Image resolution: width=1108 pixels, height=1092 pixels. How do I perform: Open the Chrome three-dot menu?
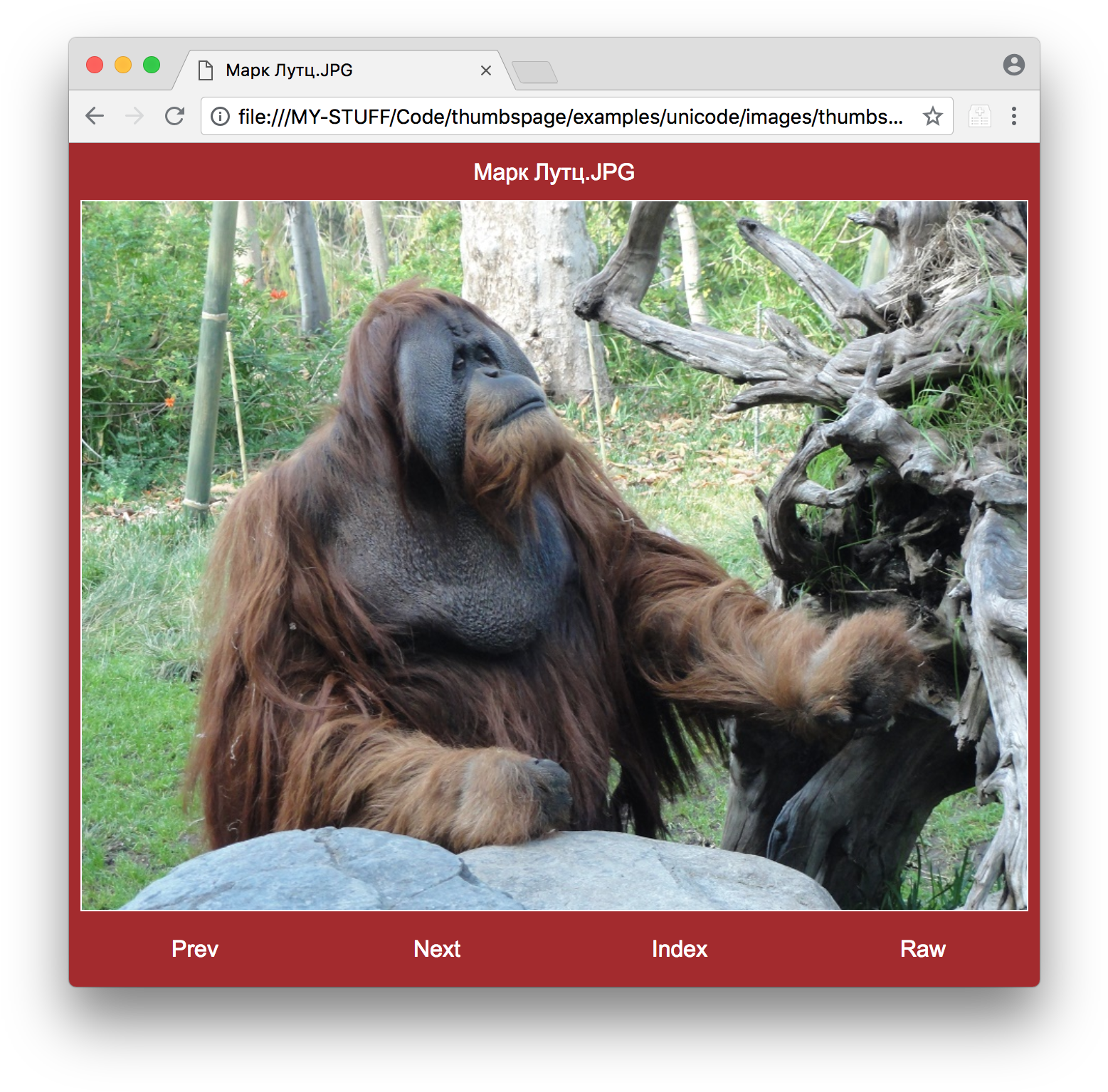tap(1013, 116)
